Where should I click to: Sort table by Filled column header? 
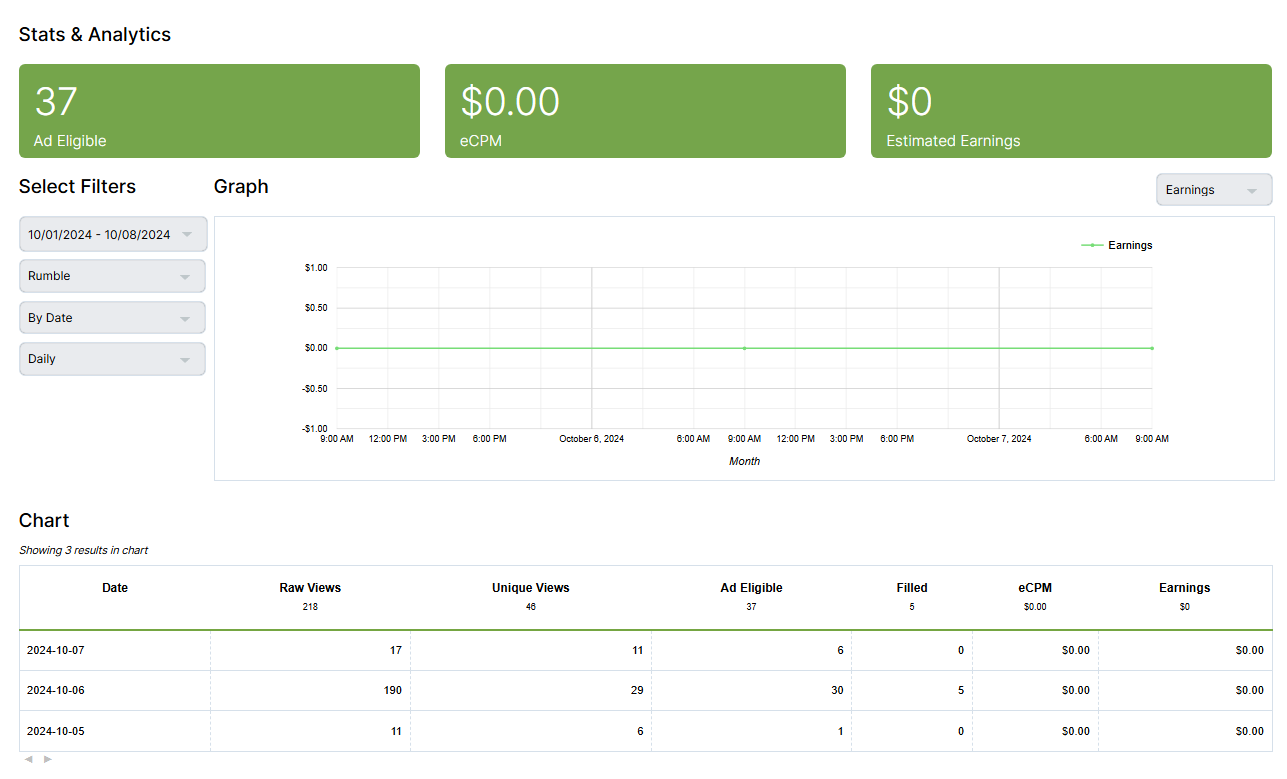pyautogui.click(x=912, y=588)
